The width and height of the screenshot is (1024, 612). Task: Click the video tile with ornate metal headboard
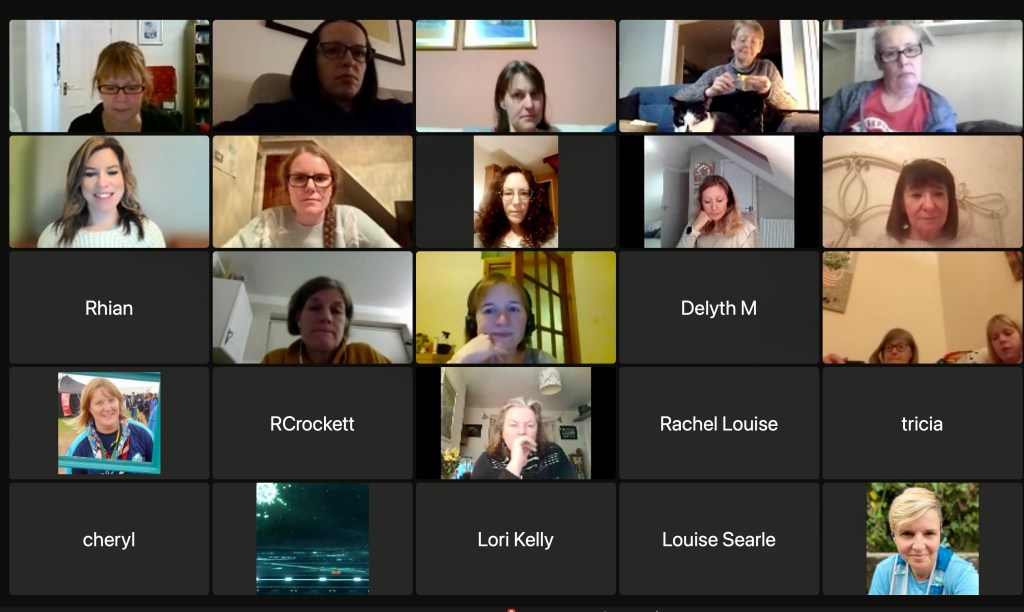922,191
